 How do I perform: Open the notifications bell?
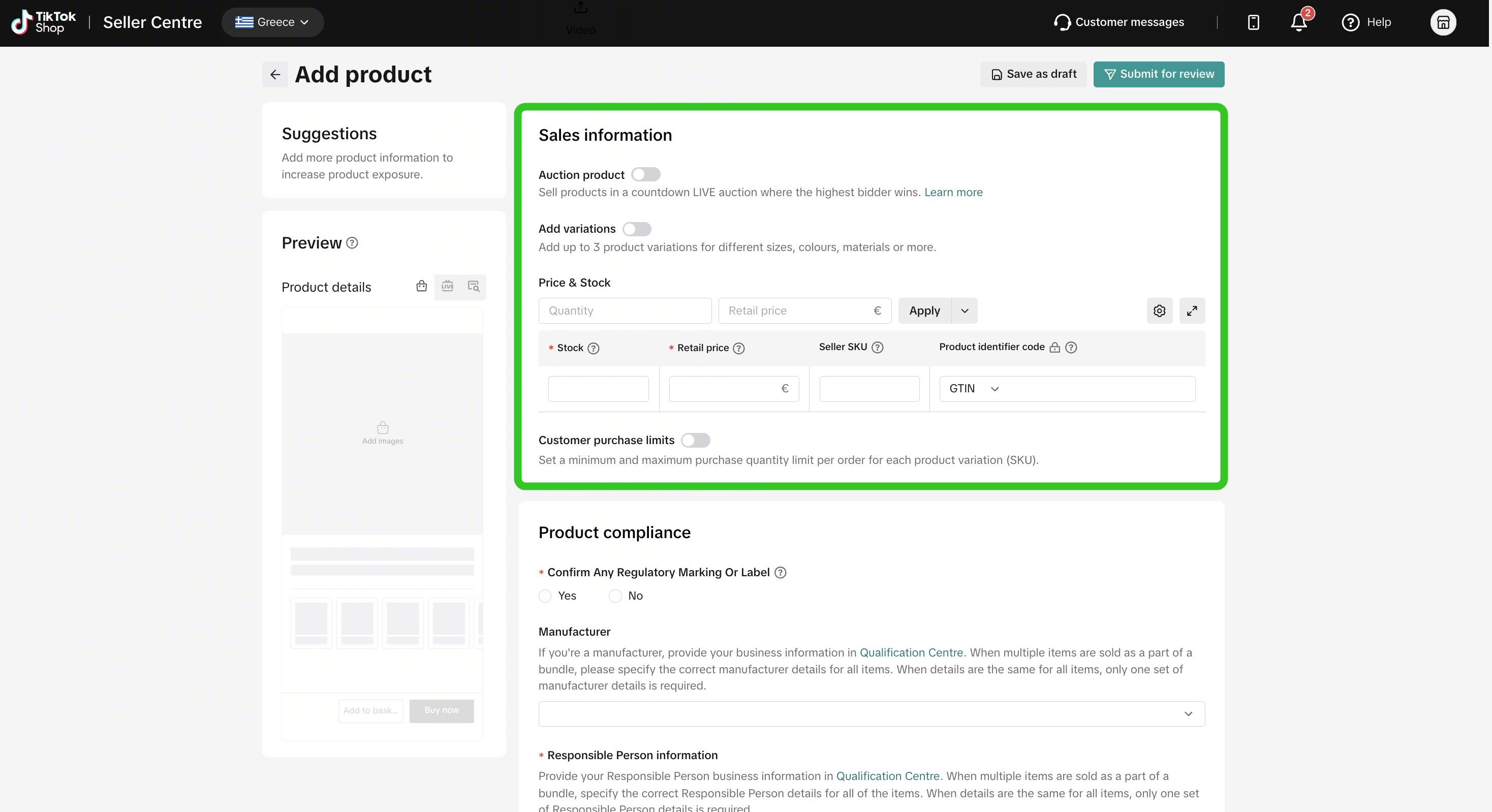point(1299,22)
